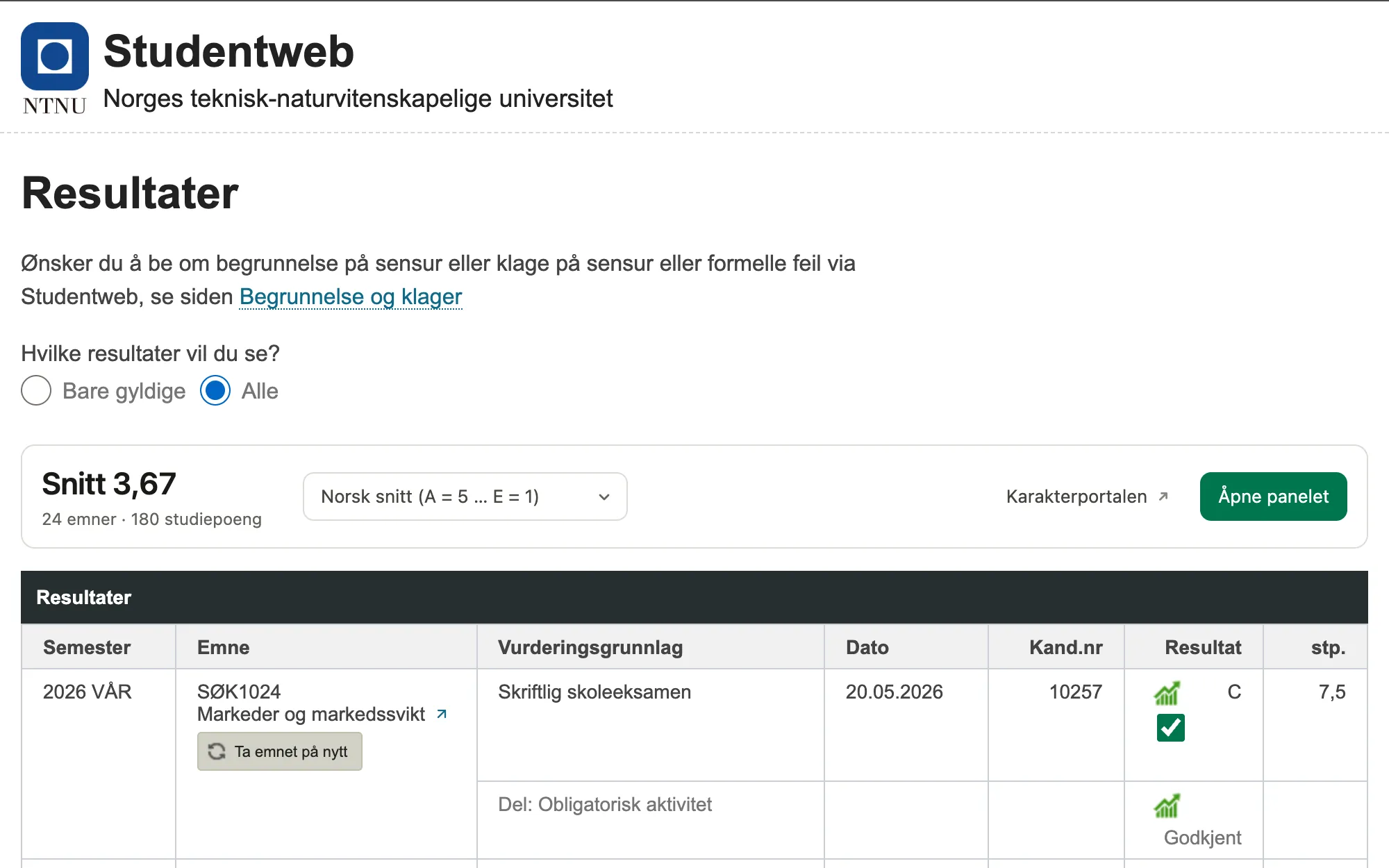
Task: Click the Ta emnet på nytt button
Action: [x=280, y=751]
